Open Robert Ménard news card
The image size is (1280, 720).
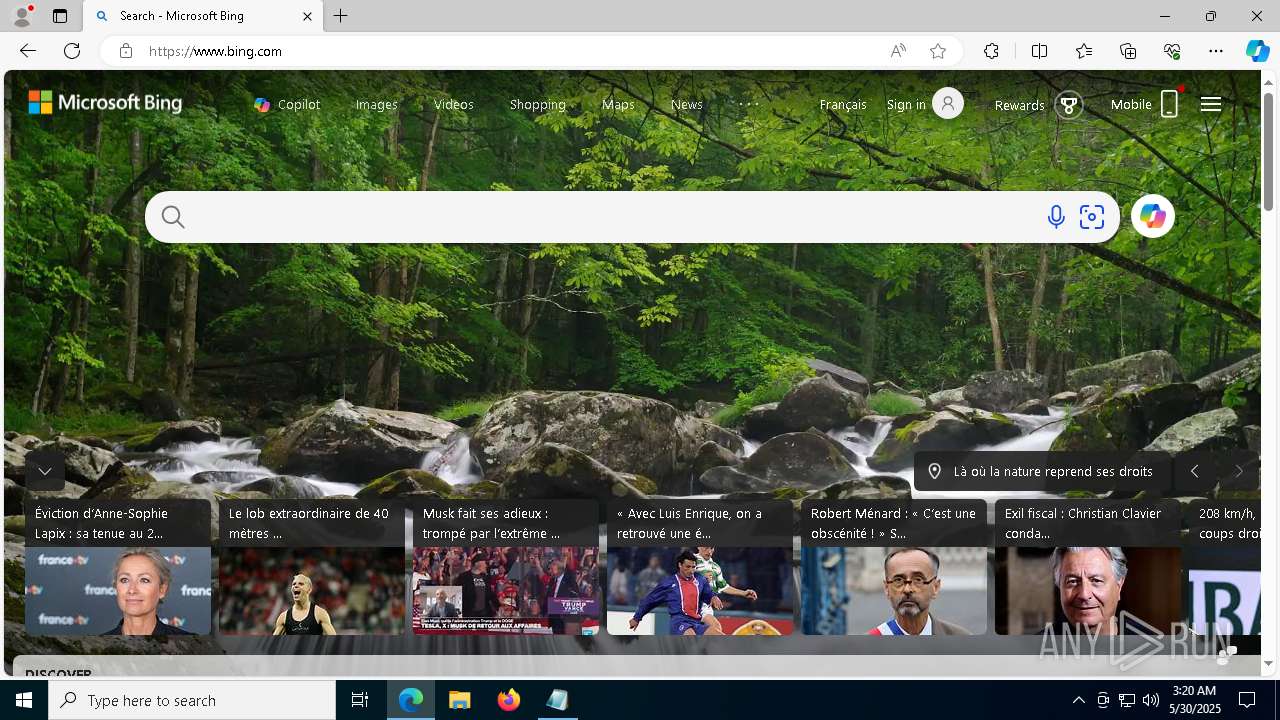coord(894,567)
